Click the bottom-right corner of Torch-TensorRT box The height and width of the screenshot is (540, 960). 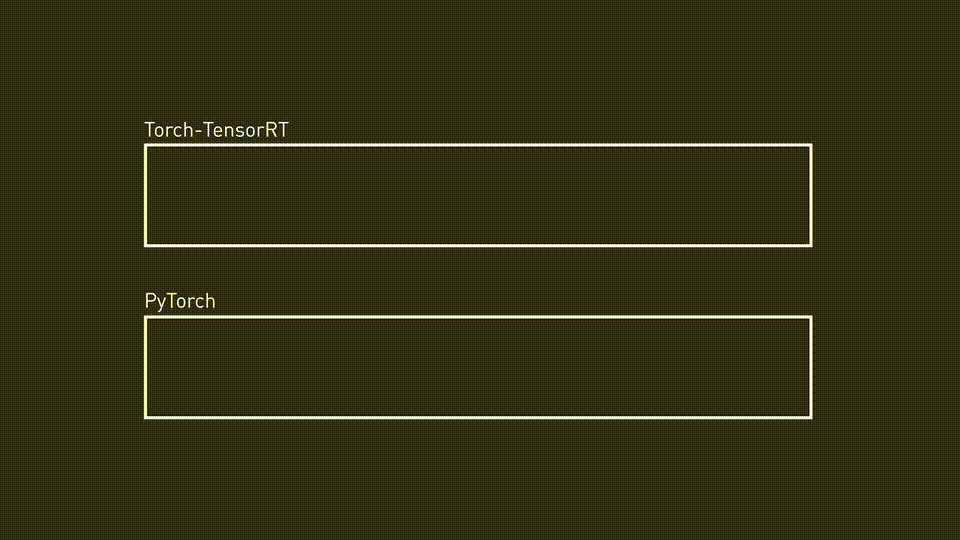click(x=810, y=244)
